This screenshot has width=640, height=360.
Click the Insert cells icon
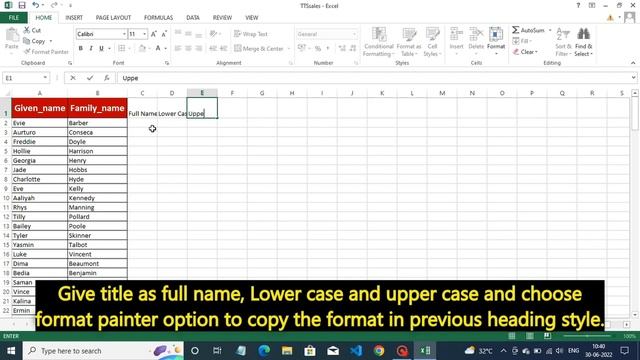point(456,42)
